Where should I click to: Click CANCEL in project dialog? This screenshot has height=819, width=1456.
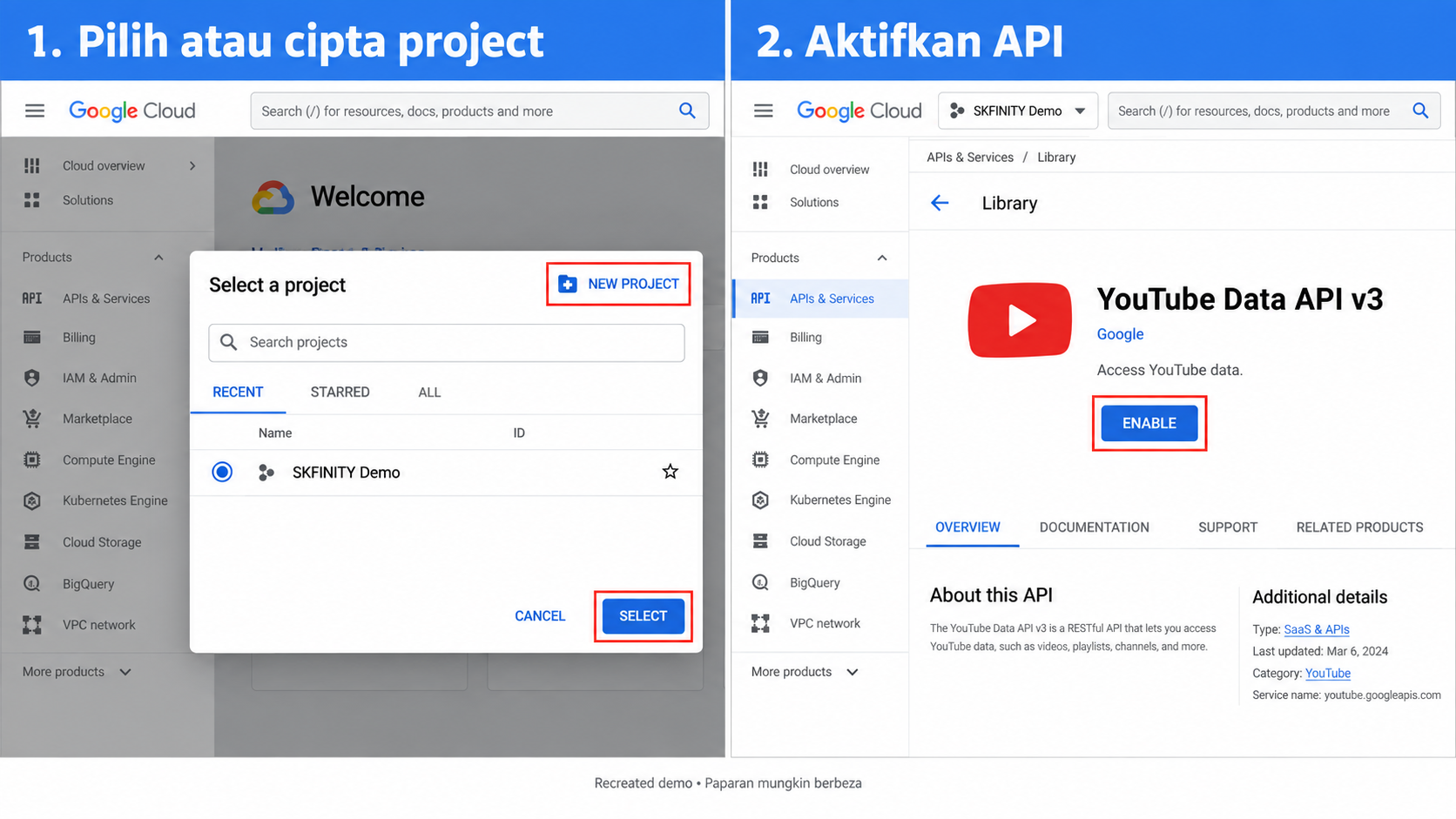click(x=540, y=616)
